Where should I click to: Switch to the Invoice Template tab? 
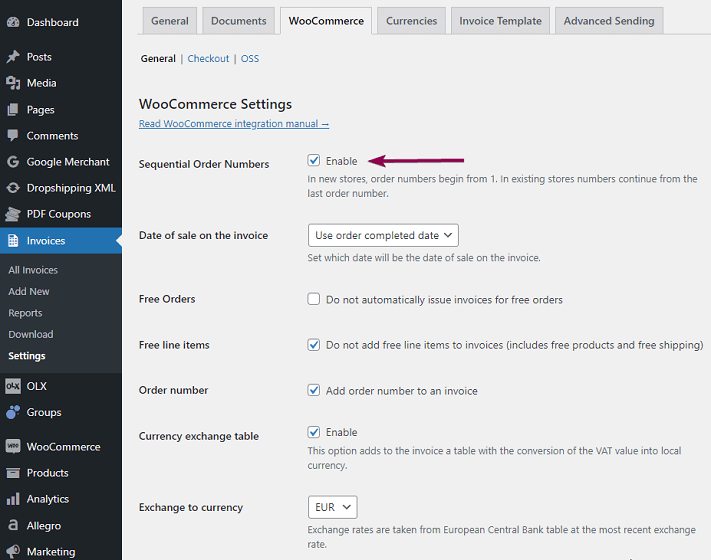[x=500, y=21]
